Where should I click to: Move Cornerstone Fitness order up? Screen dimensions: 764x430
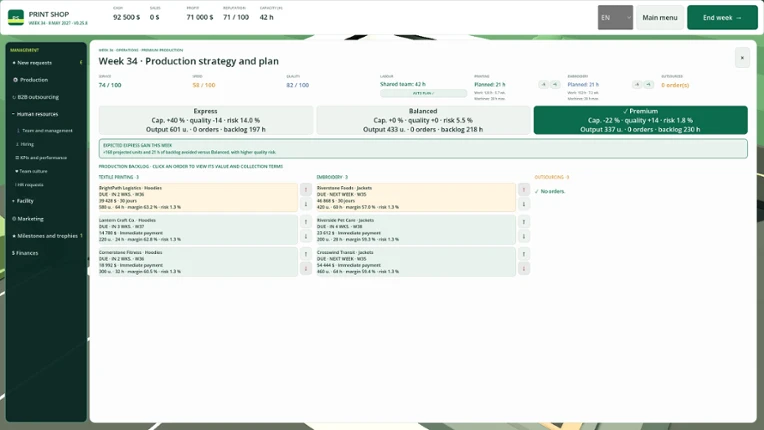[x=306, y=254]
